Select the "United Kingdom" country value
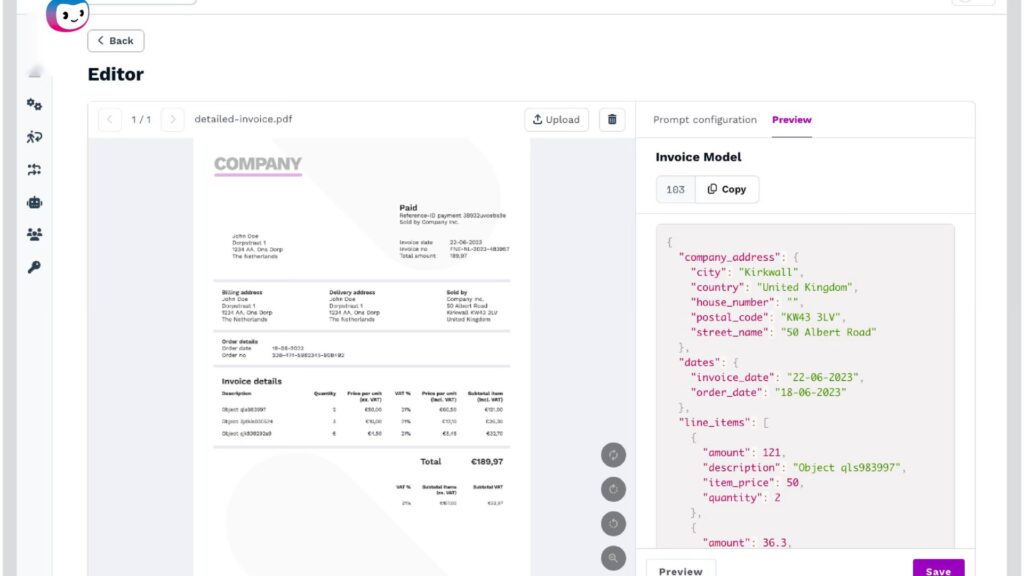 pyautogui.click(x=805, y=287)
